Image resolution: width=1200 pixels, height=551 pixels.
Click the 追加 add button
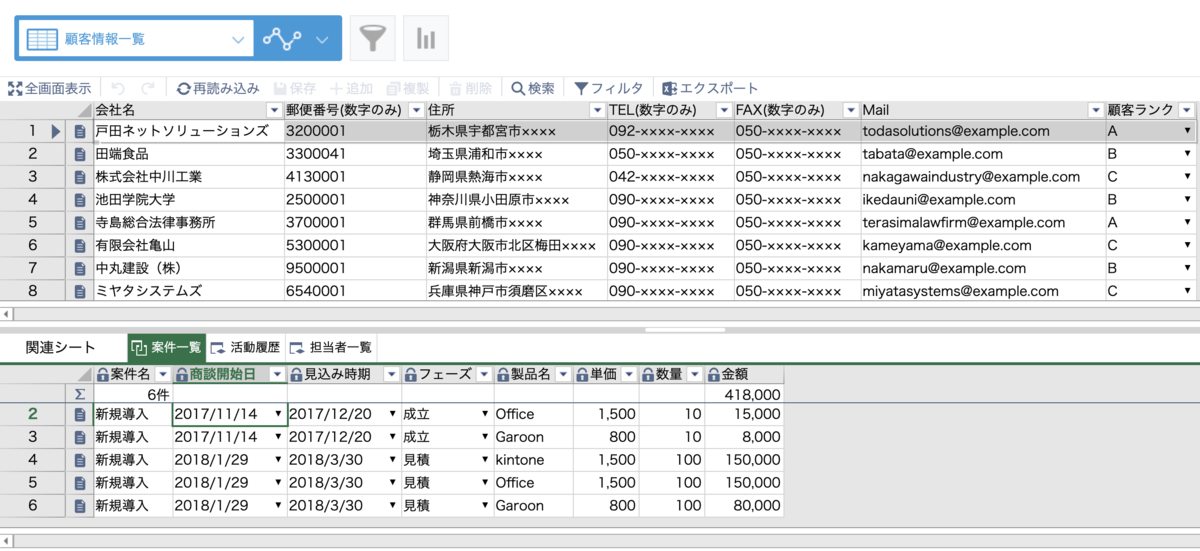click(x=353, y=88)
